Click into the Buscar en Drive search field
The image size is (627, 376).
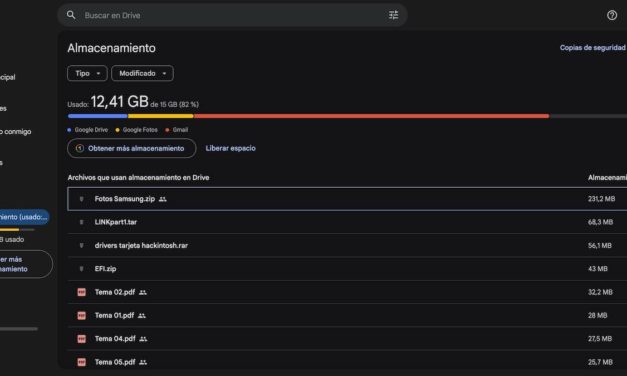[232, 15]
